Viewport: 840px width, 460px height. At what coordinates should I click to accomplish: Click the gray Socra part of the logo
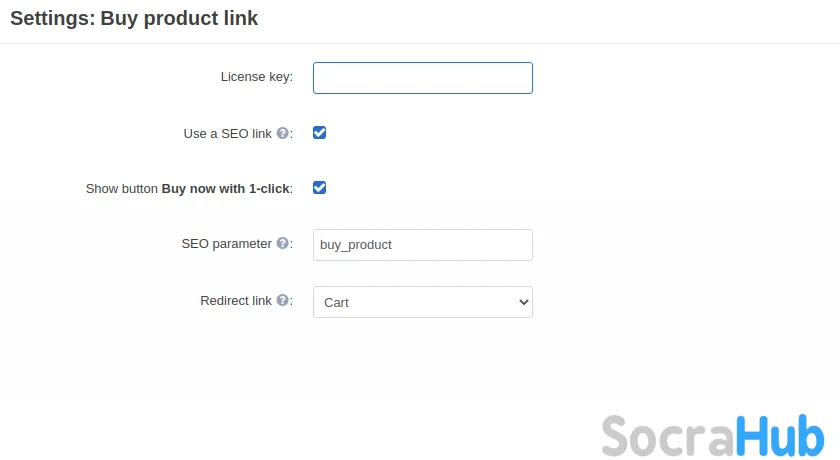tap(667, 436)
